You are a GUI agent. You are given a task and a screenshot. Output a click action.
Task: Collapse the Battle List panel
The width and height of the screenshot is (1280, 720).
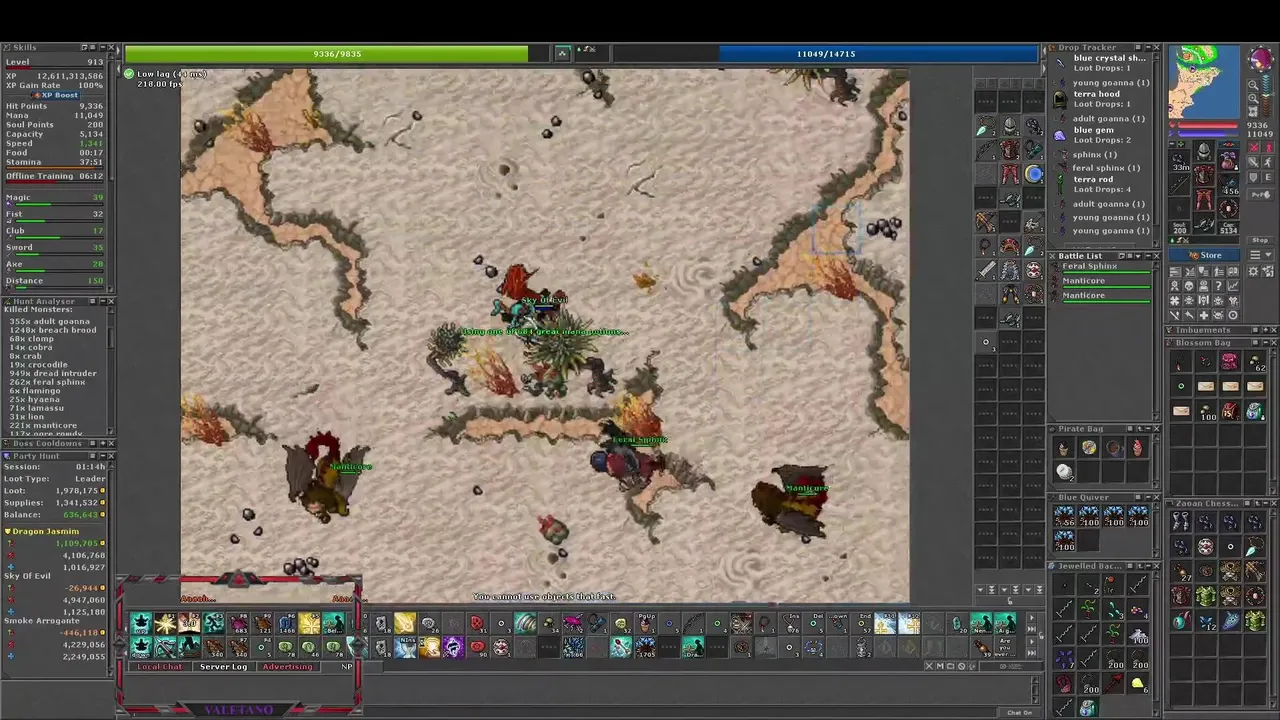[x=1147, y=256]
